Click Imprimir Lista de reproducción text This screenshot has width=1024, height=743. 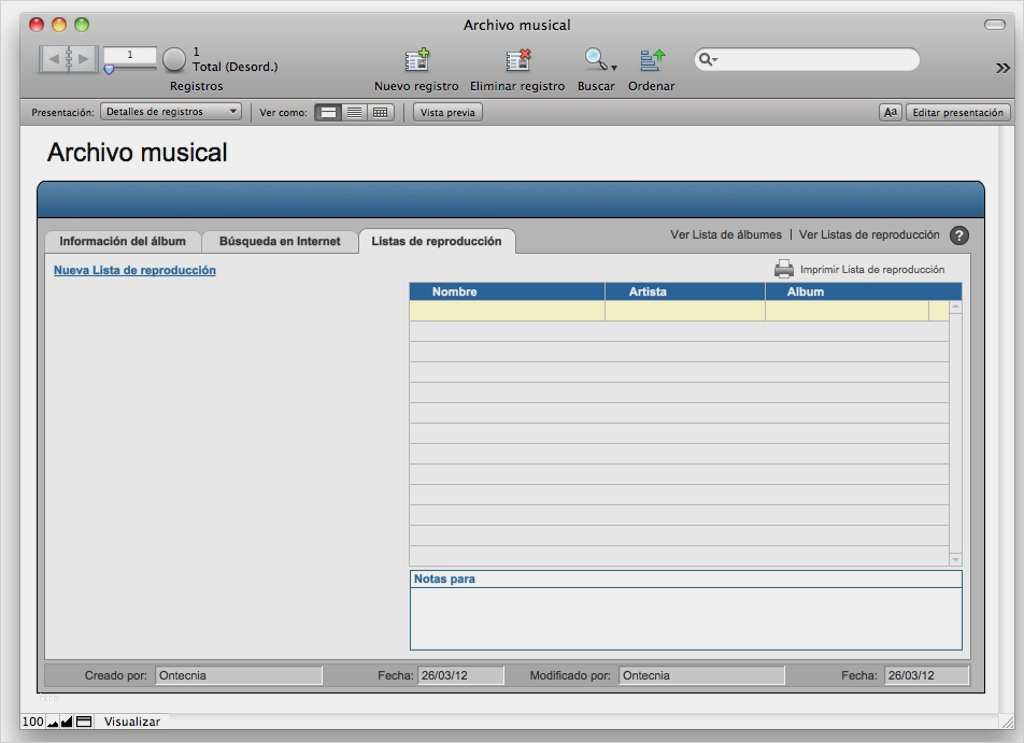click(x=872, y=269)
